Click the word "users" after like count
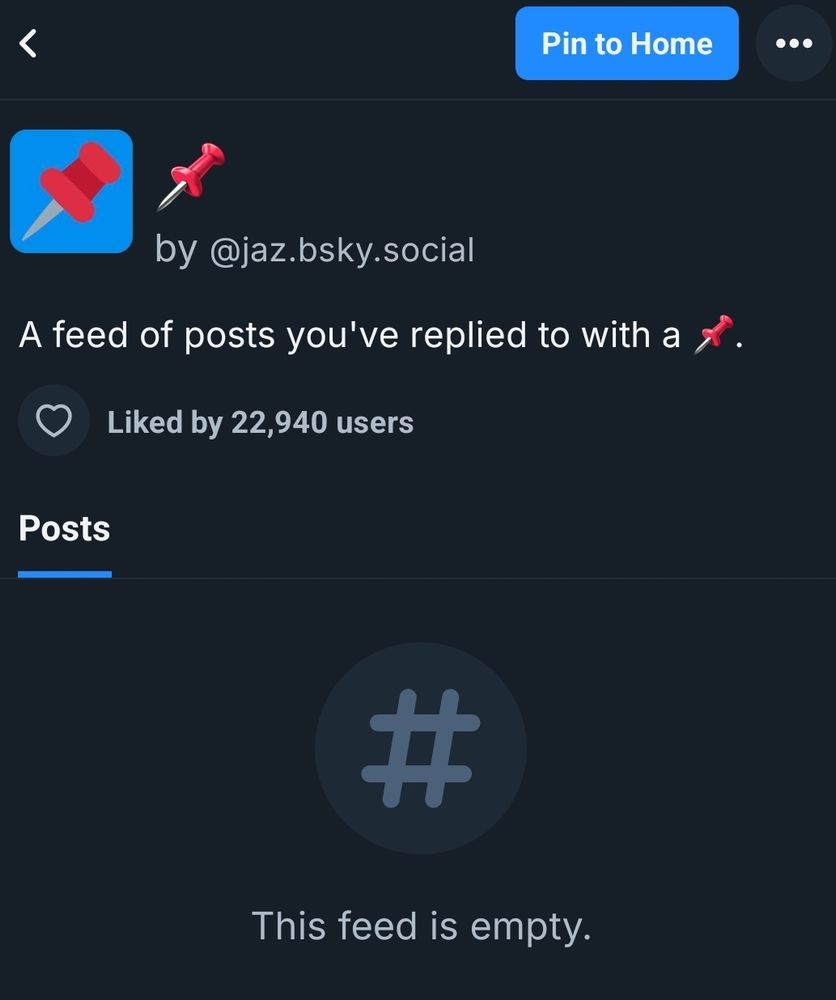The height and width of the screenshot is (1000, 836). click(x=375, y=423)
